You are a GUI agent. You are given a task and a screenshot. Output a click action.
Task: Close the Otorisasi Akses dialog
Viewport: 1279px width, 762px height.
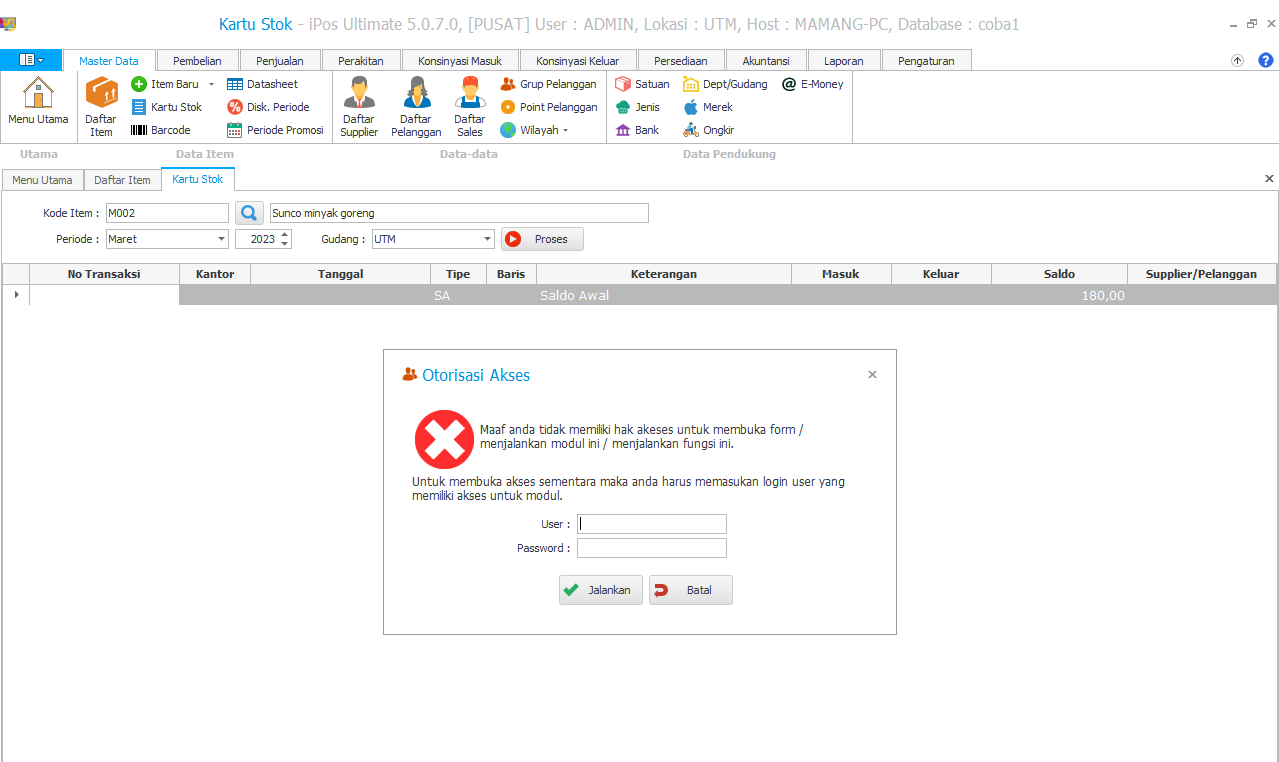(x=872, y=375)
